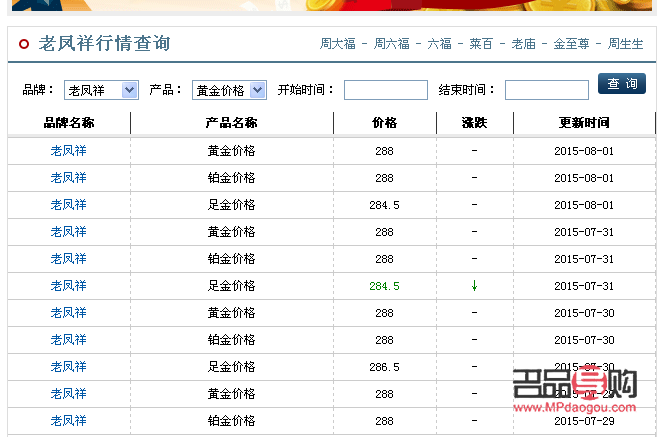This screenshot has height=437, width=660.
Task: Click 足金价格 in the 2015-08-01 row
Action: tap(232, 205)
